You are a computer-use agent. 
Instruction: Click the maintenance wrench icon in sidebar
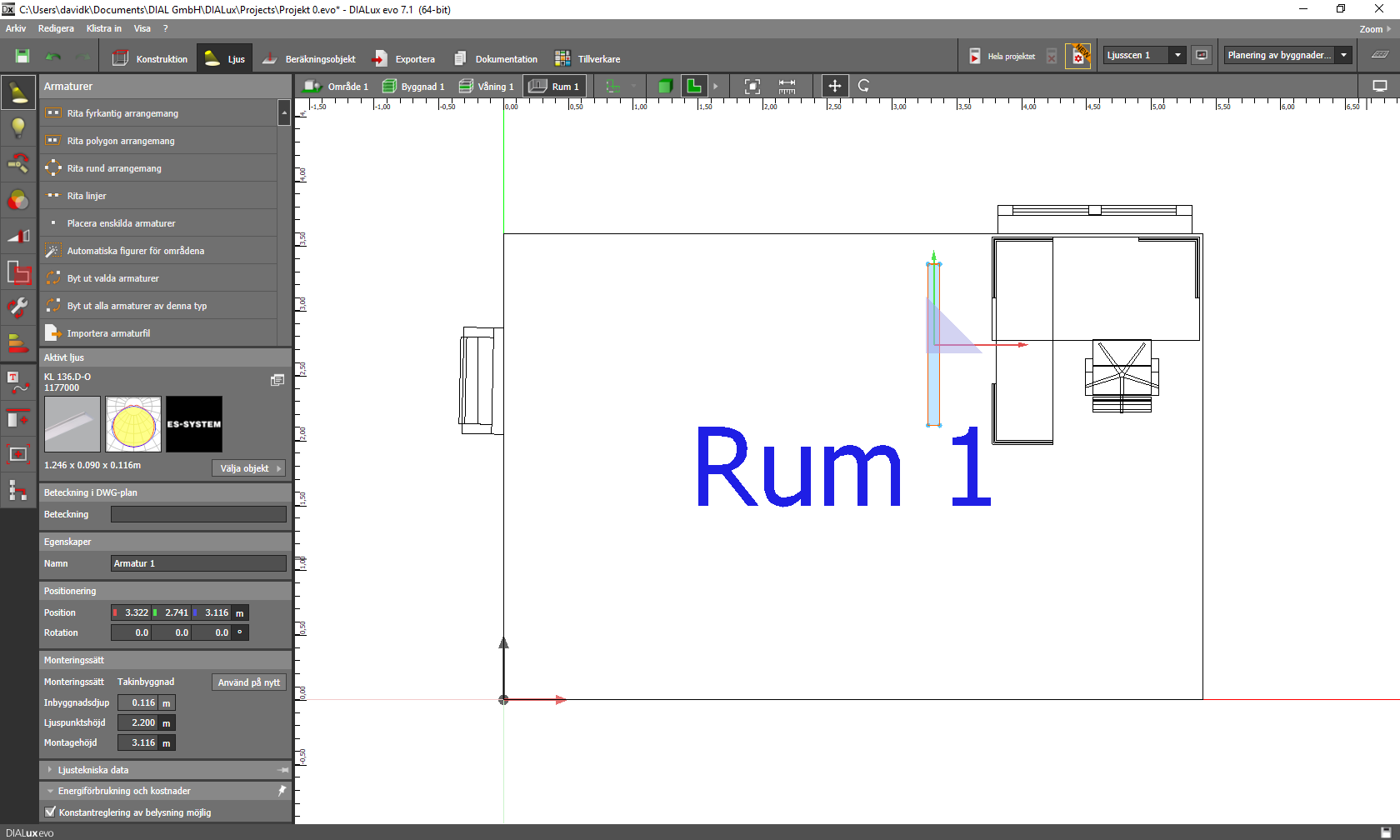[18, 307]
